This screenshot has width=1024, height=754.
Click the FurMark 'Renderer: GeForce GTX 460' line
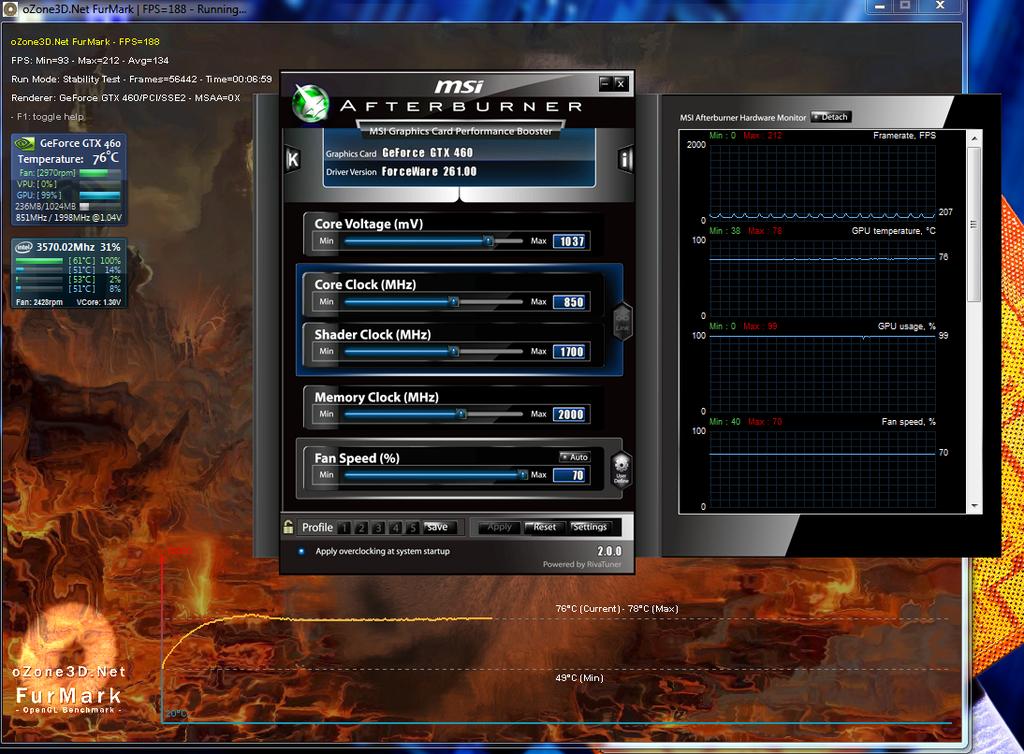point(125,98)
